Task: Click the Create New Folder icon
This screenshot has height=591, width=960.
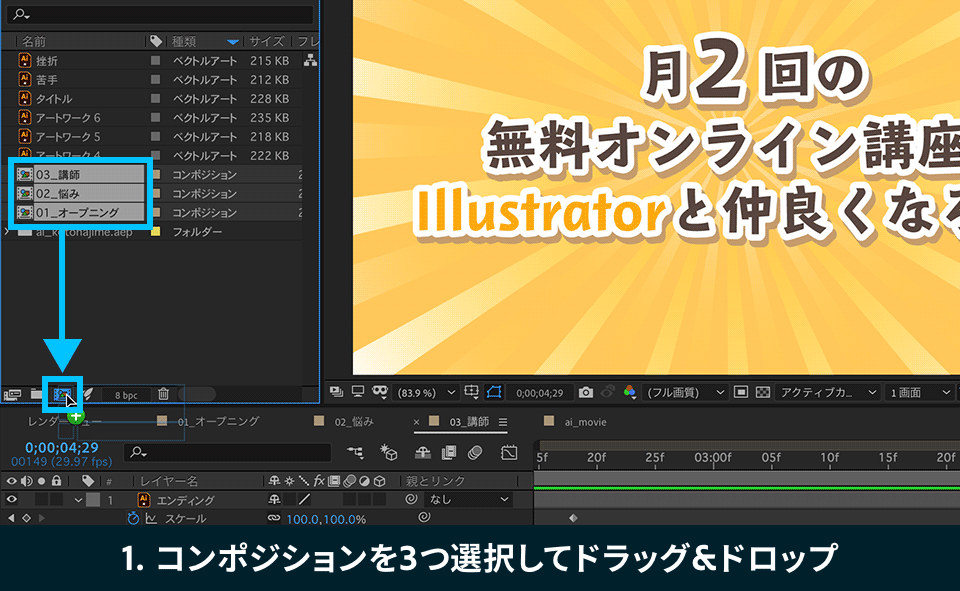Action: pyautogui.click(x=36, y=395)
